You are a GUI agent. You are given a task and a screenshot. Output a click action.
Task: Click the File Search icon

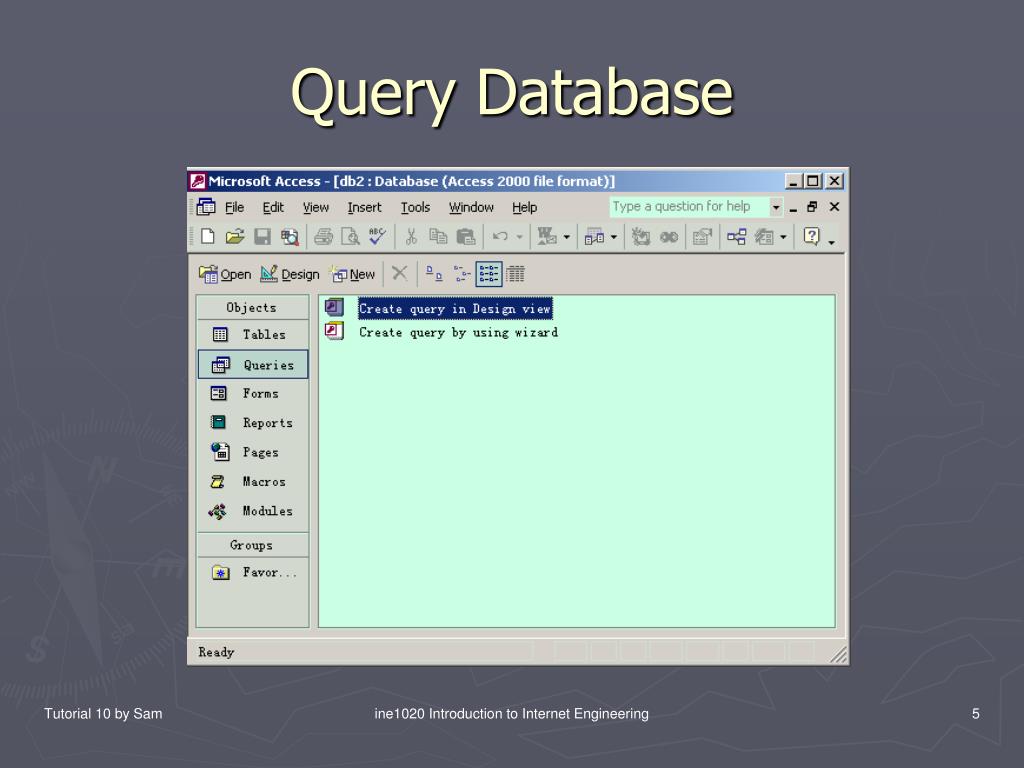[289, 237]
